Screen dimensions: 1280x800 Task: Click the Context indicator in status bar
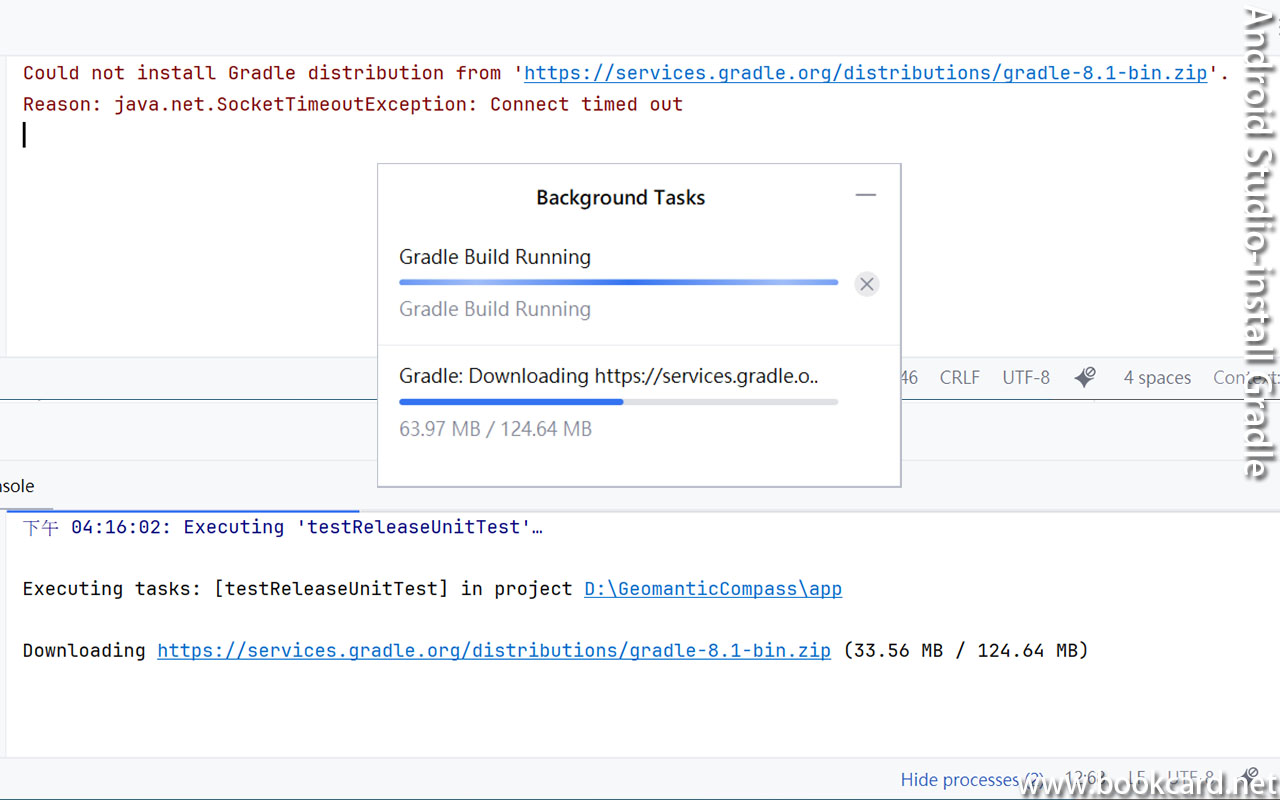tap(1243, 378)
